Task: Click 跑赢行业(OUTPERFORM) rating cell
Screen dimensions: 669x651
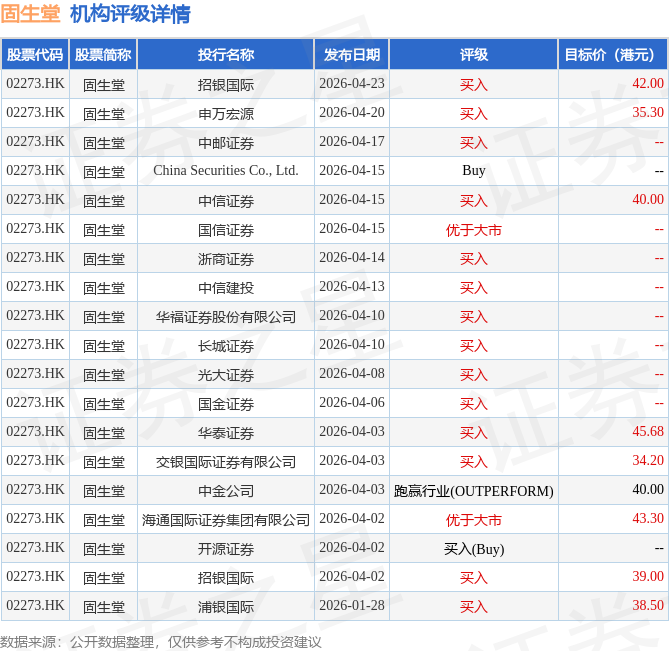Action: click(x=474, y=491)
